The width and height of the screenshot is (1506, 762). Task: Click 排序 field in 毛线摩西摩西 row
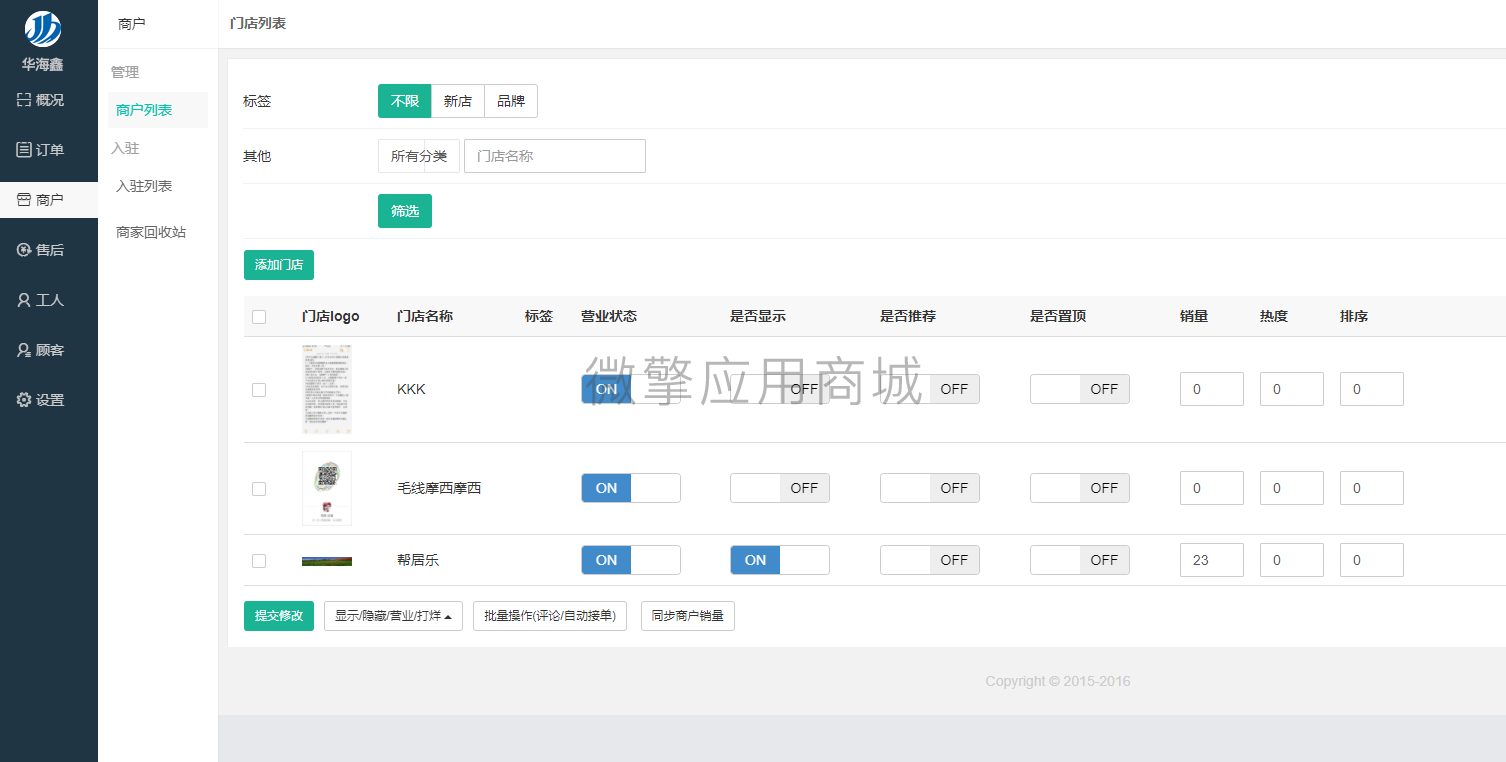pos(1372,488)
